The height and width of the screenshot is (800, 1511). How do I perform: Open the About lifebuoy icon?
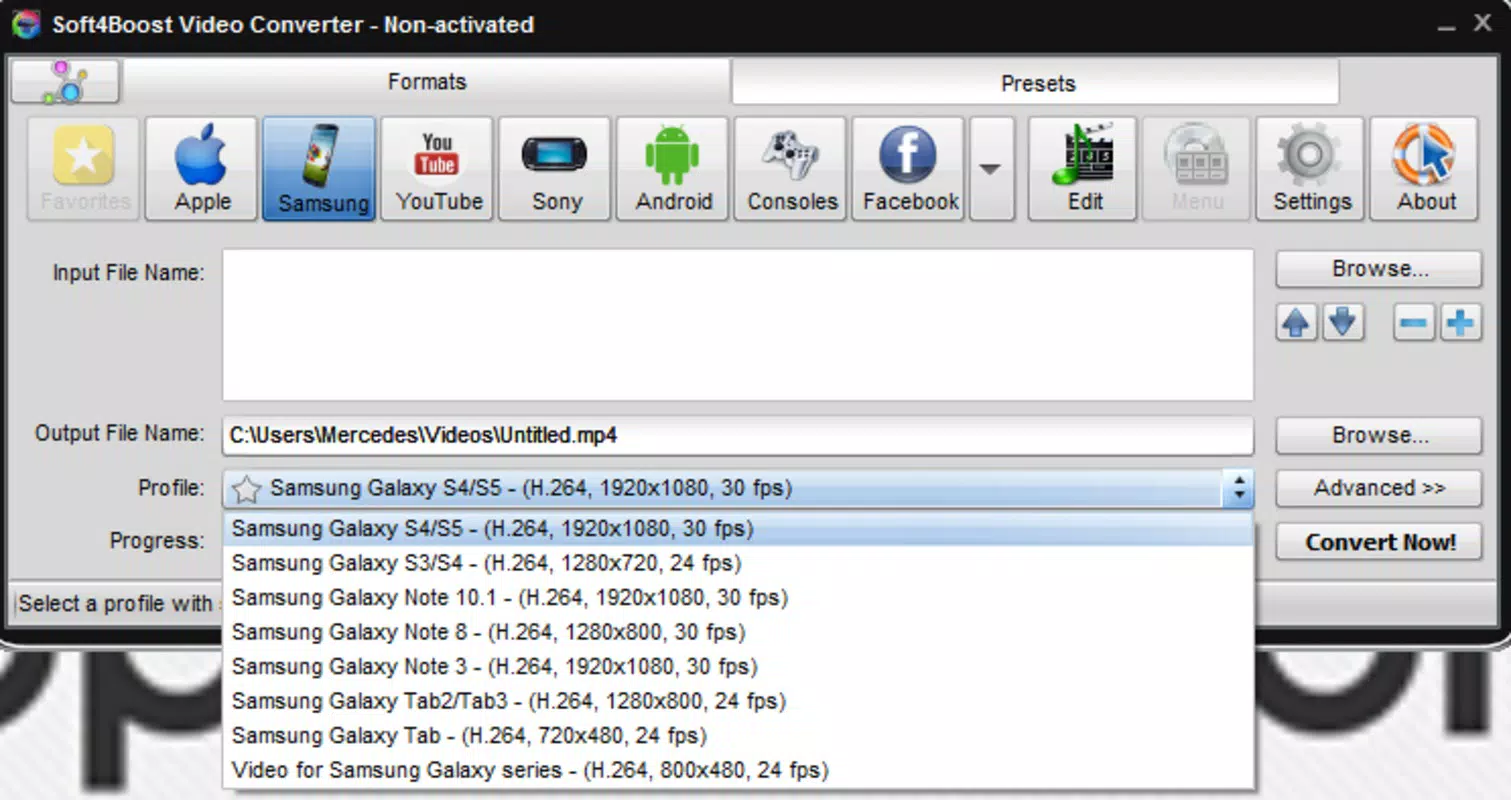[x=1424, y=168]
